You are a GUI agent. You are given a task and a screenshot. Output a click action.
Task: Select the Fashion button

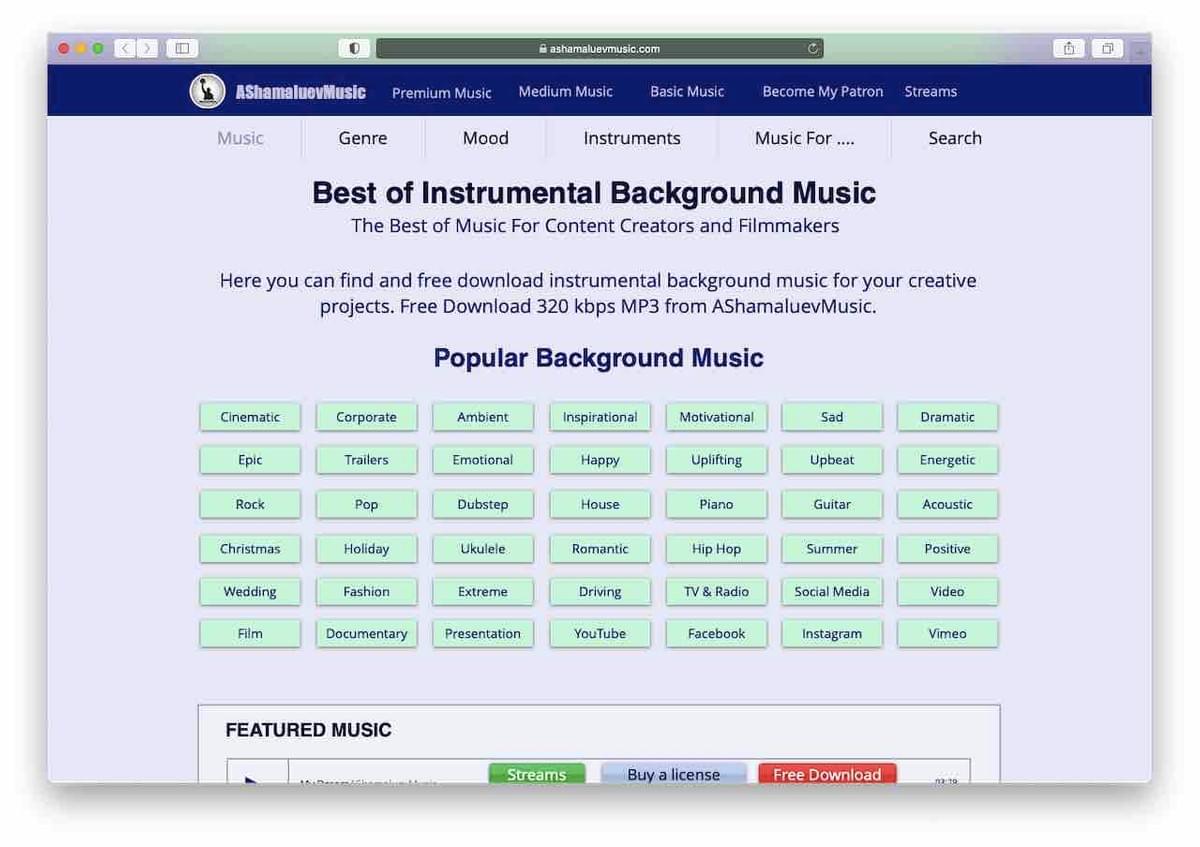(x=366, y=592)
